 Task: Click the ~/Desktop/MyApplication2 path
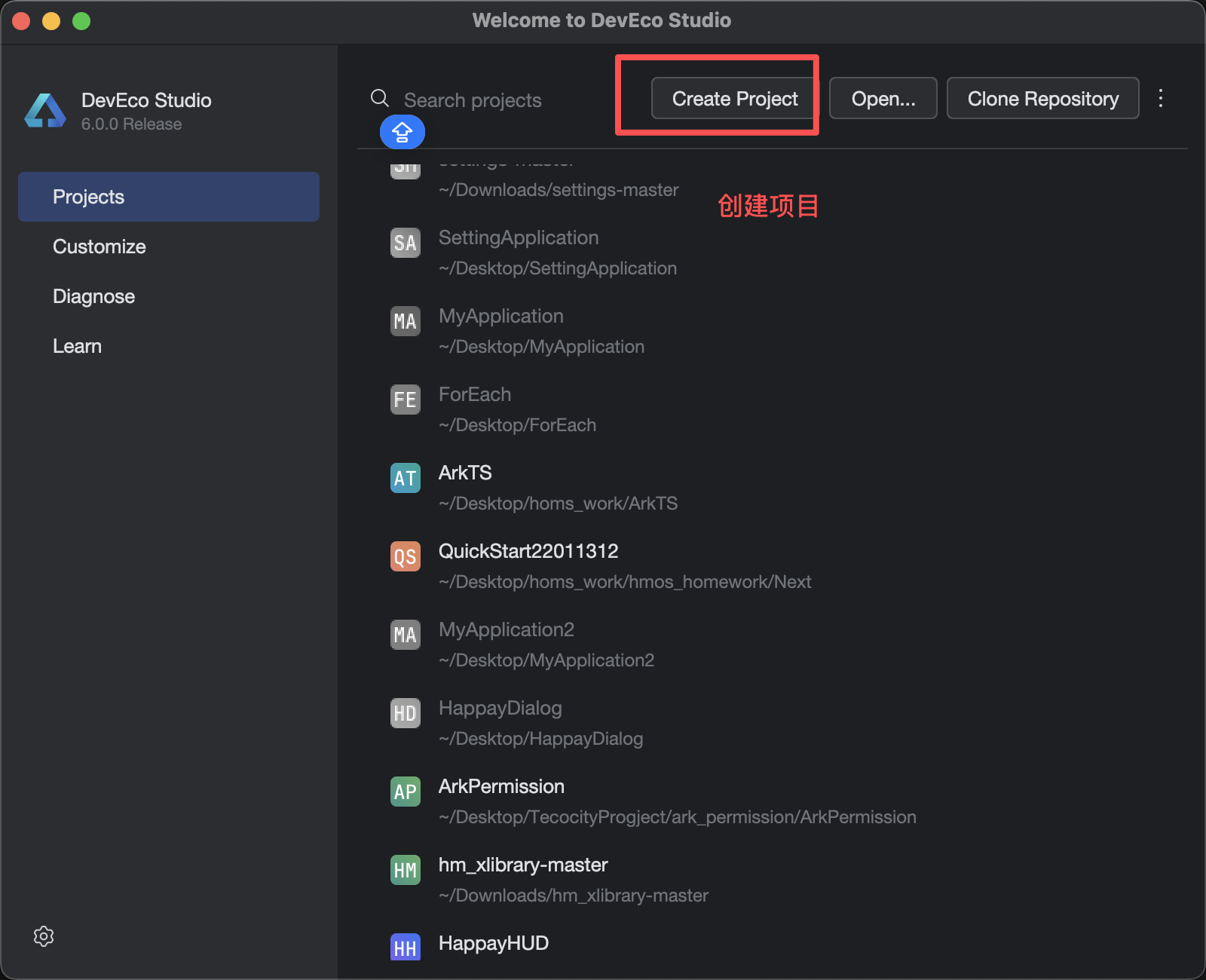click(546, 660)
